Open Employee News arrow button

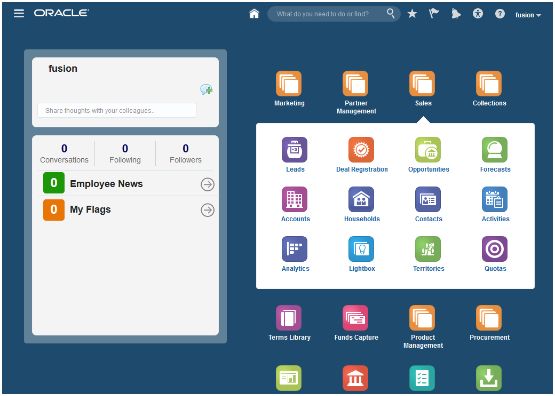(207, 184)
